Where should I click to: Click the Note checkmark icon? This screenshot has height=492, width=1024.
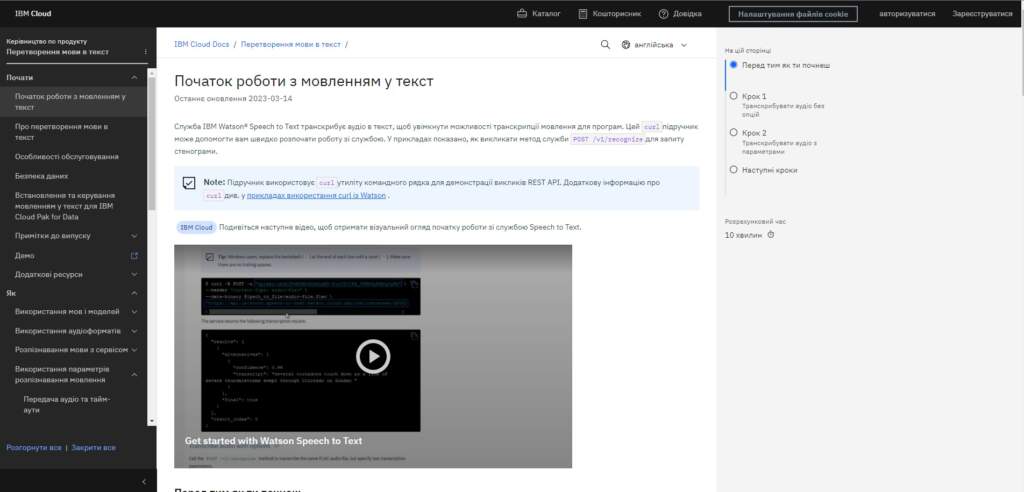(189, 183)
